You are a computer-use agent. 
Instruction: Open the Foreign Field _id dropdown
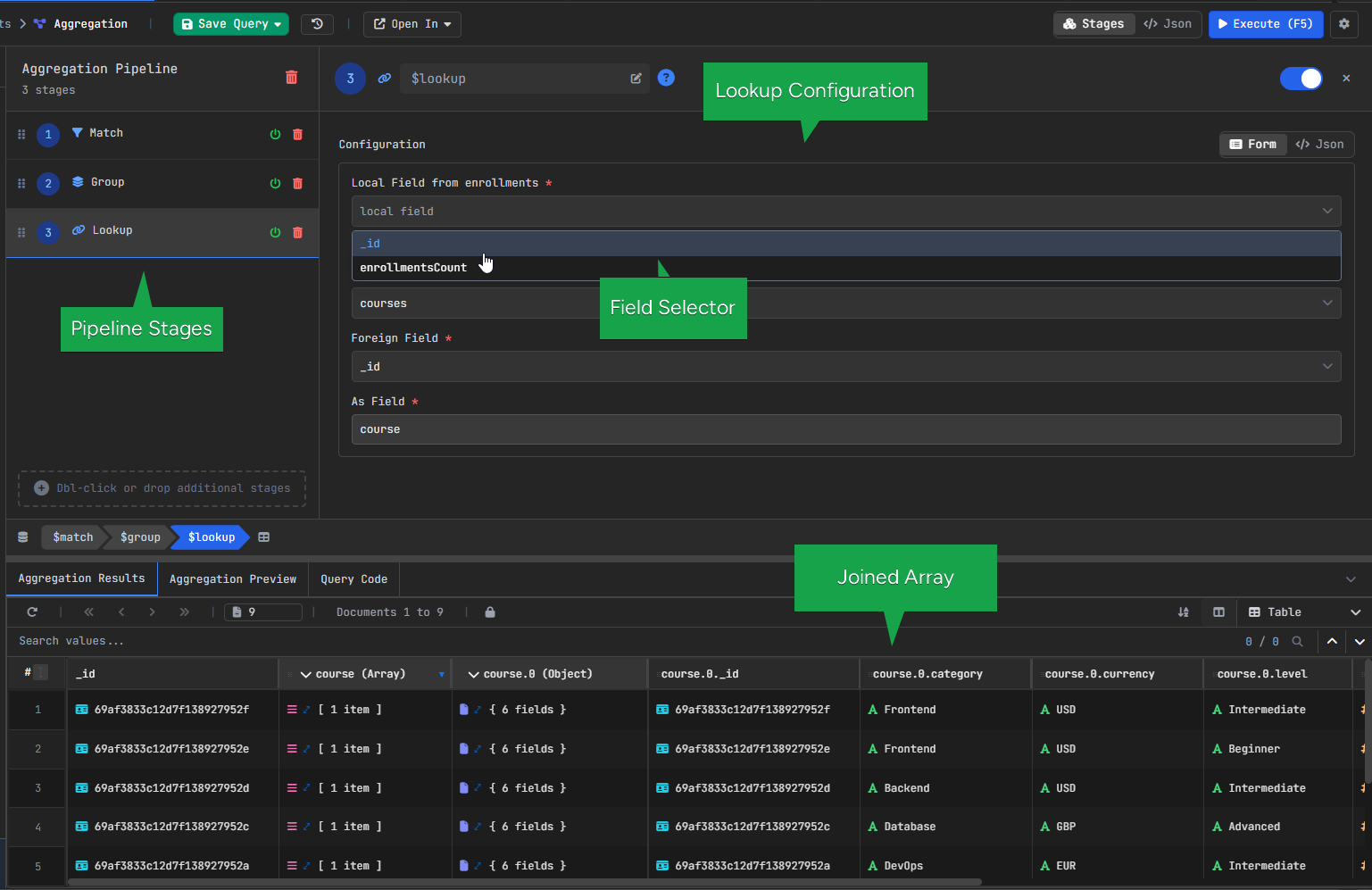[846, 367]
